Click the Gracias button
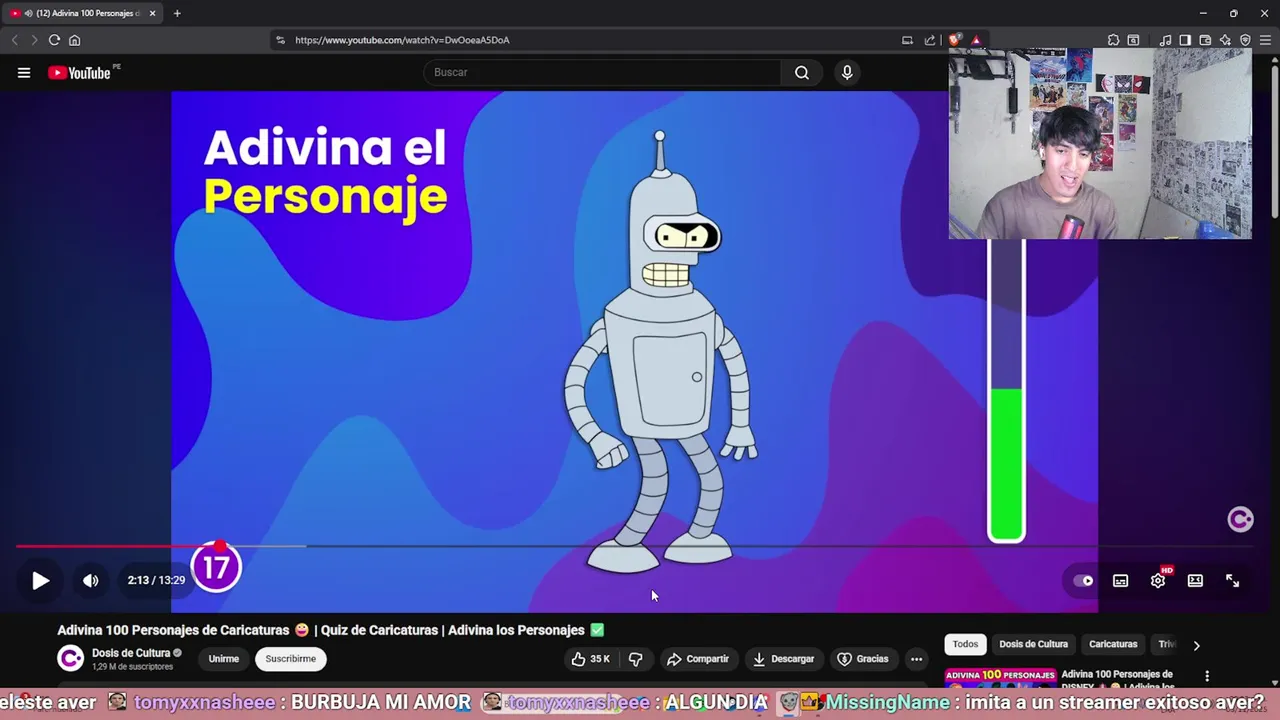1280x720 pixels. click(x=862, y=659)
